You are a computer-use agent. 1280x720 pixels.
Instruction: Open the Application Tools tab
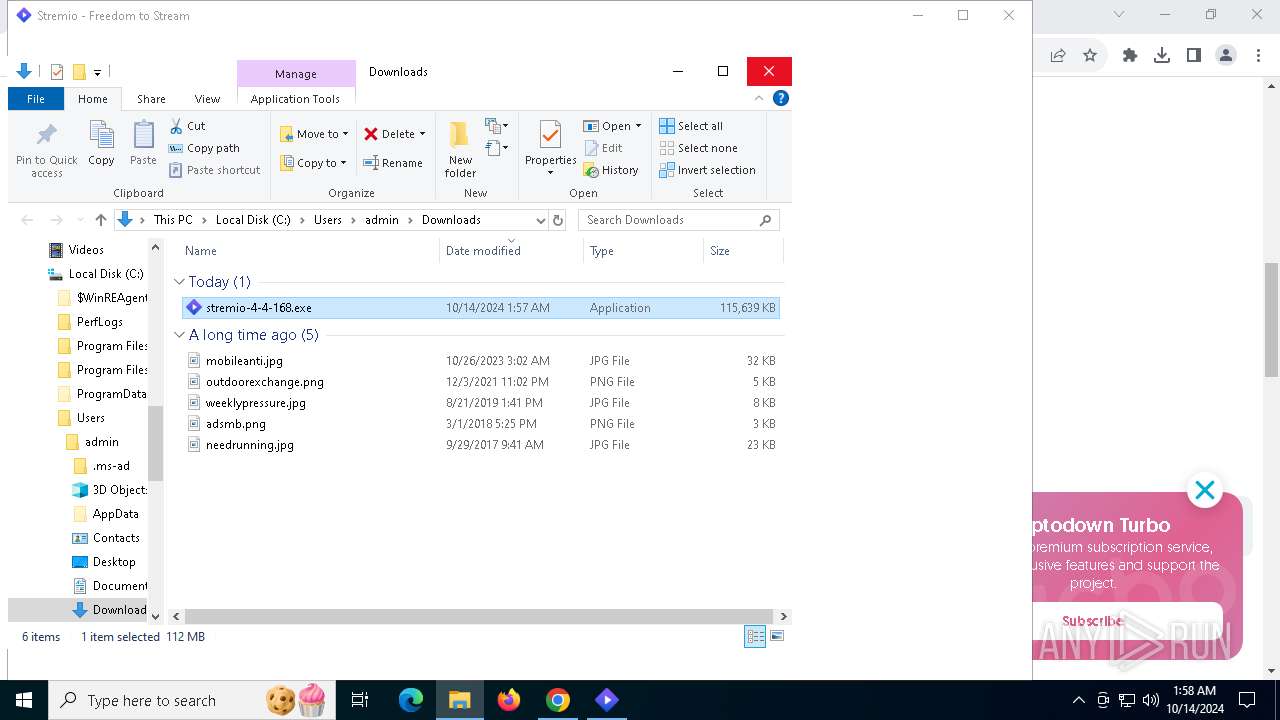point(295,99)
